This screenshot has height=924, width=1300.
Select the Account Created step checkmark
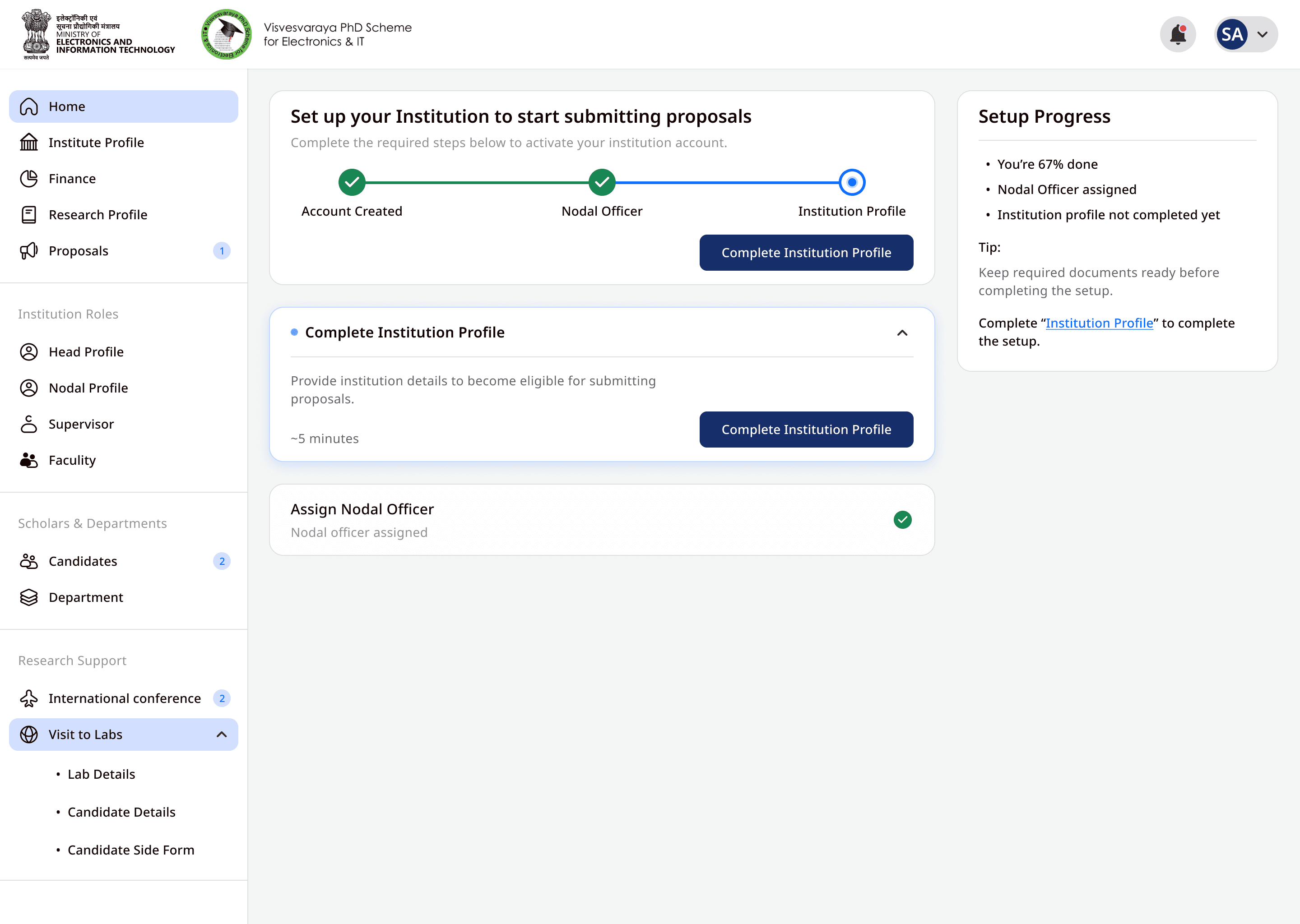(x=352, y=182)
